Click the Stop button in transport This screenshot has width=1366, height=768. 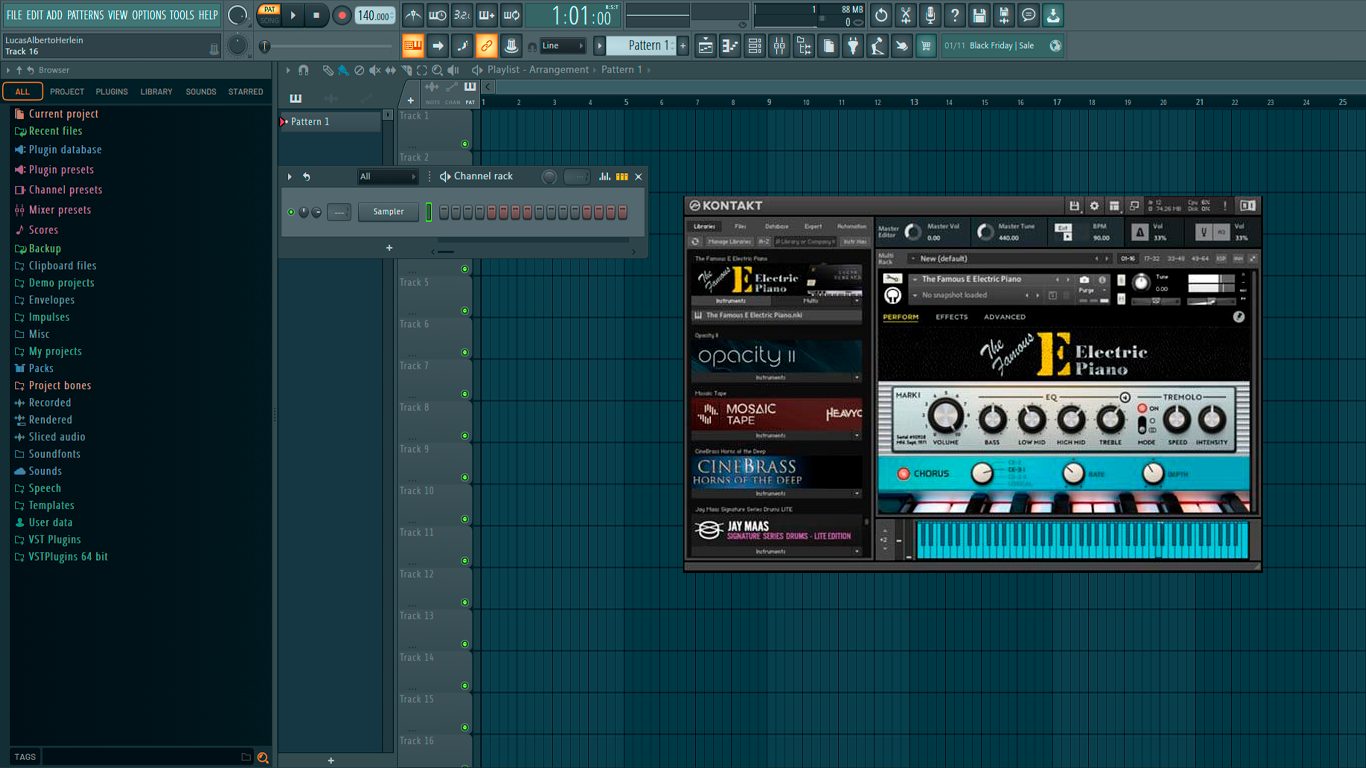[x=316, y=15]
